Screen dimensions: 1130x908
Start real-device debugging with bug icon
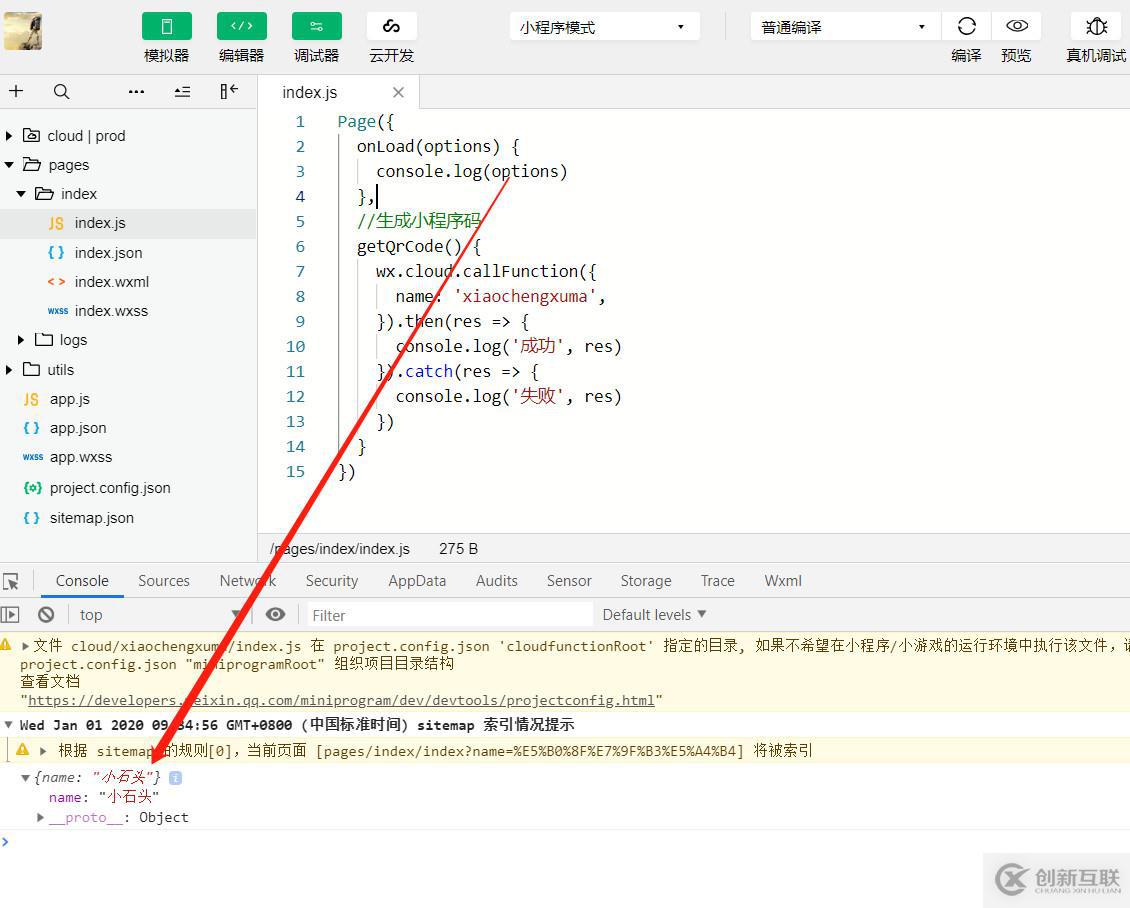(x=1096, y=27)
